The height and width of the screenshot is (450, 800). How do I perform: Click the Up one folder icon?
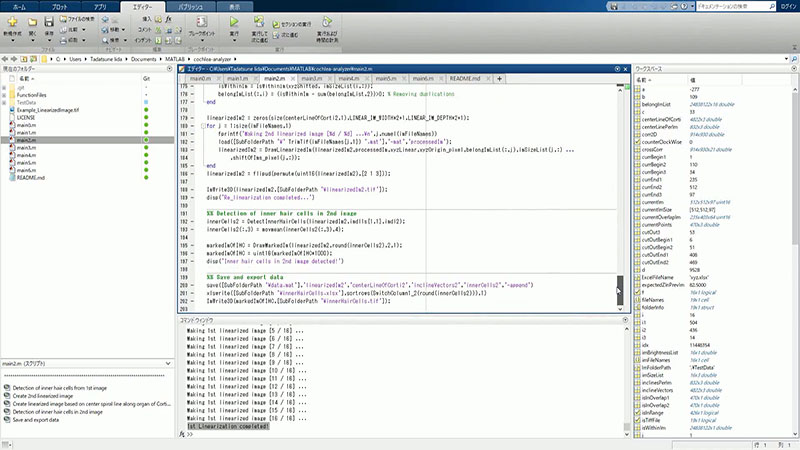click(24, 59)
